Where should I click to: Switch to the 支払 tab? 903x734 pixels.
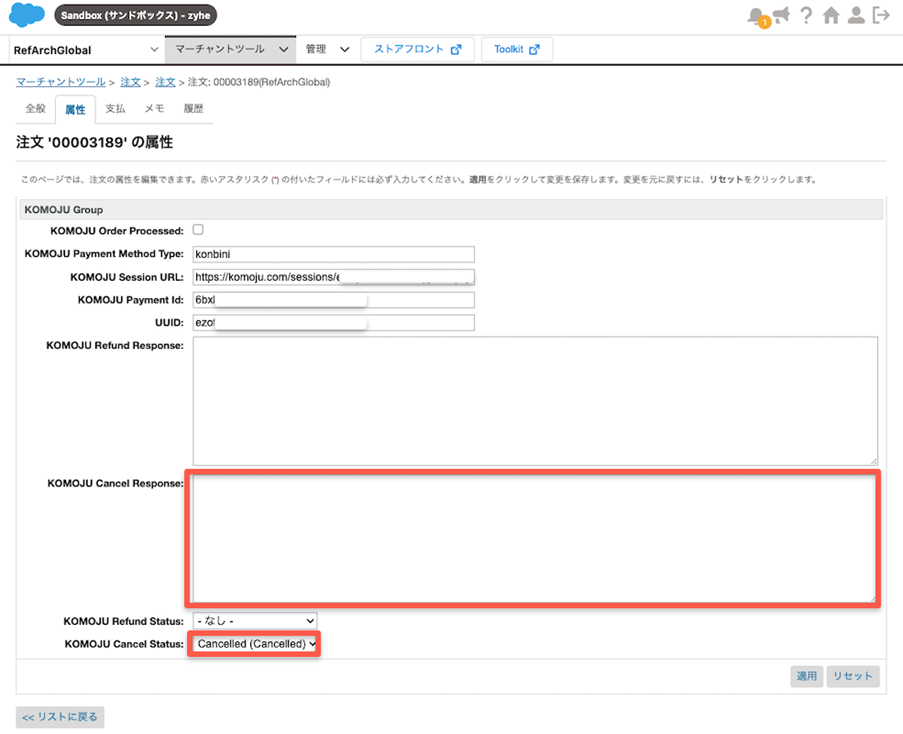[115, 108]
